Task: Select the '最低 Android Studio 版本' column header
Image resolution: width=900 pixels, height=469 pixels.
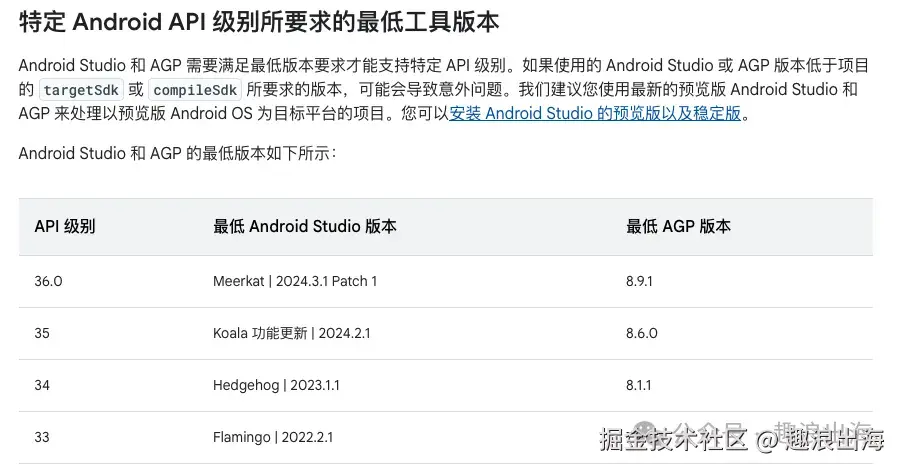Action: (x=305, y=226)
